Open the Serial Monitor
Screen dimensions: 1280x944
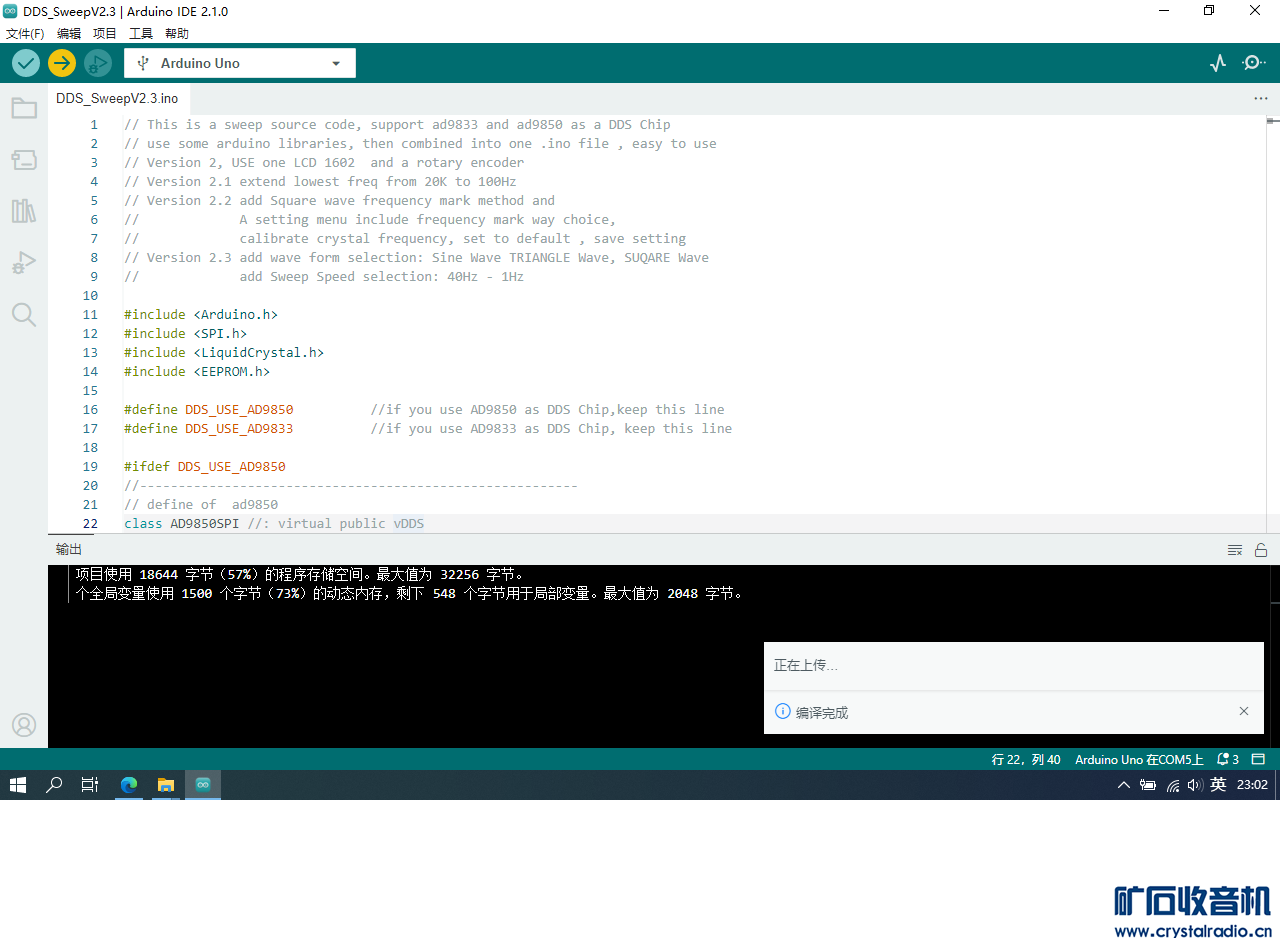1254,63
